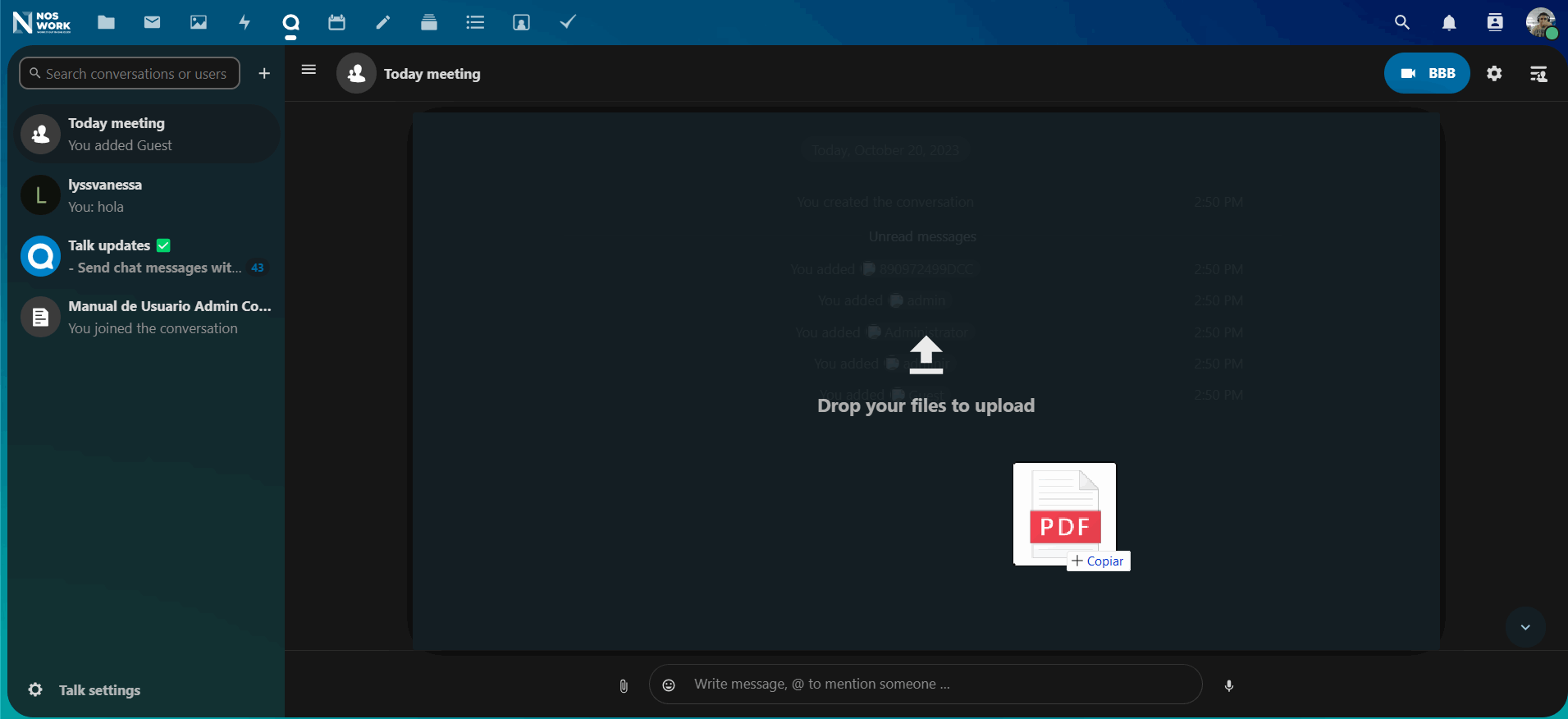Viewport: 1568px width, 719px height.
Task: Click "You joined the conversation" preview text
Action: point(153,328)
